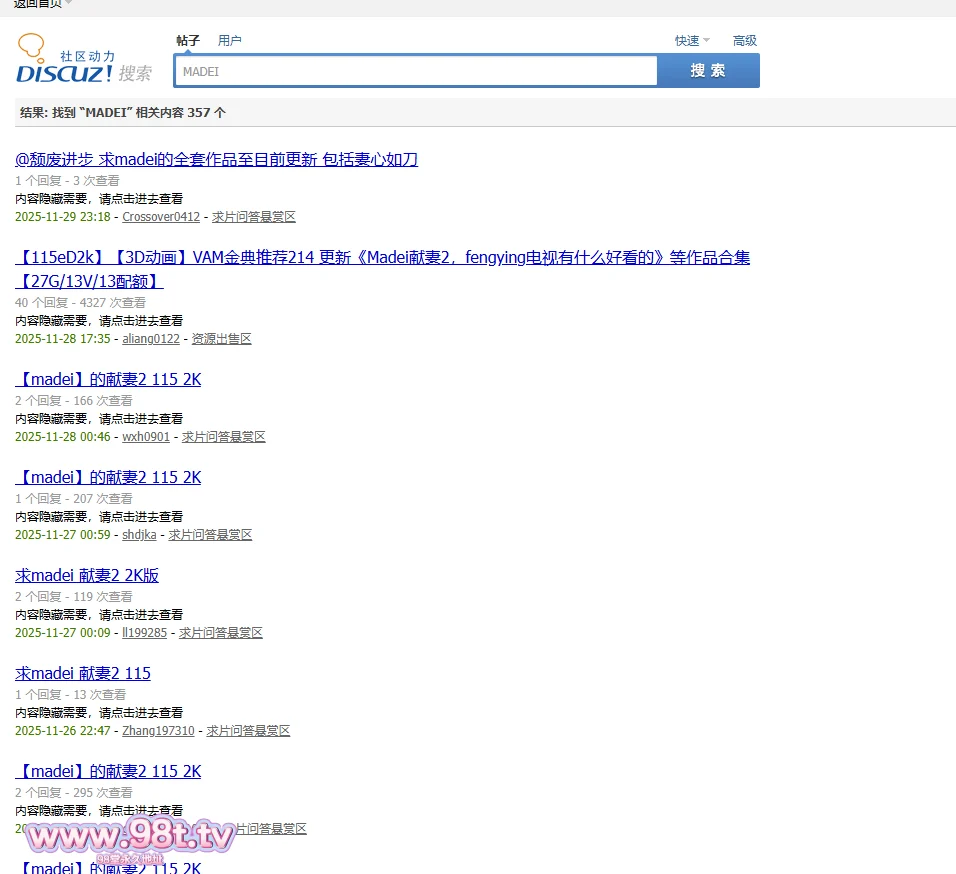Image resolution: width=956 pixels, height=874 pixels.
Task: Open 高级 advanced search
Action: (x=744, y=41)
